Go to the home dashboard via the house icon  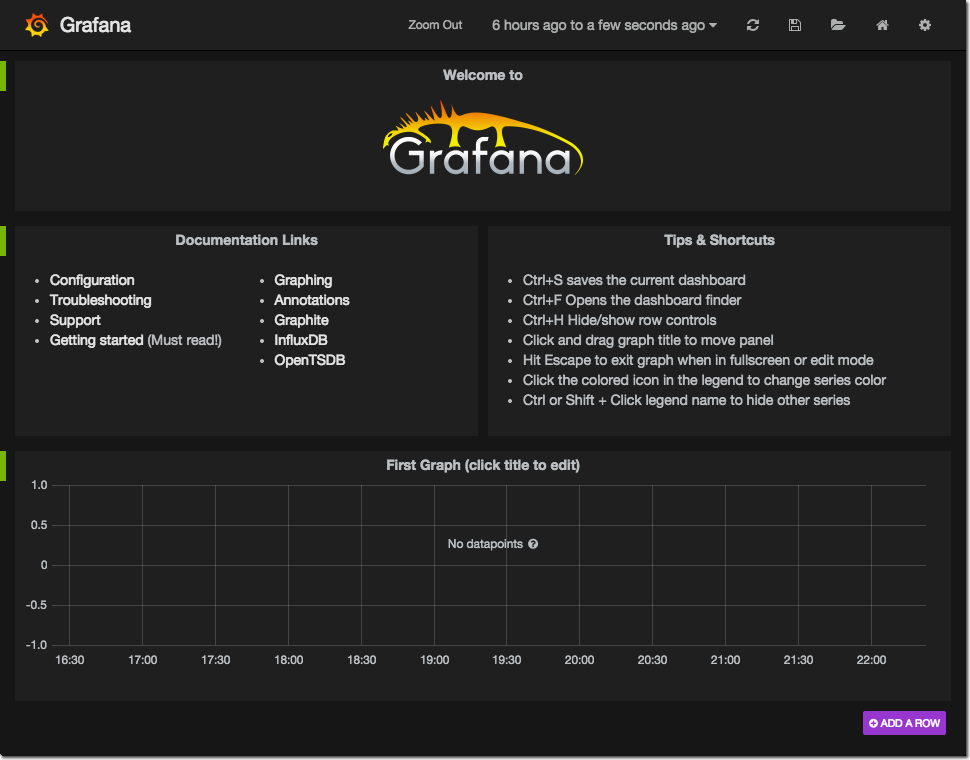882,25
